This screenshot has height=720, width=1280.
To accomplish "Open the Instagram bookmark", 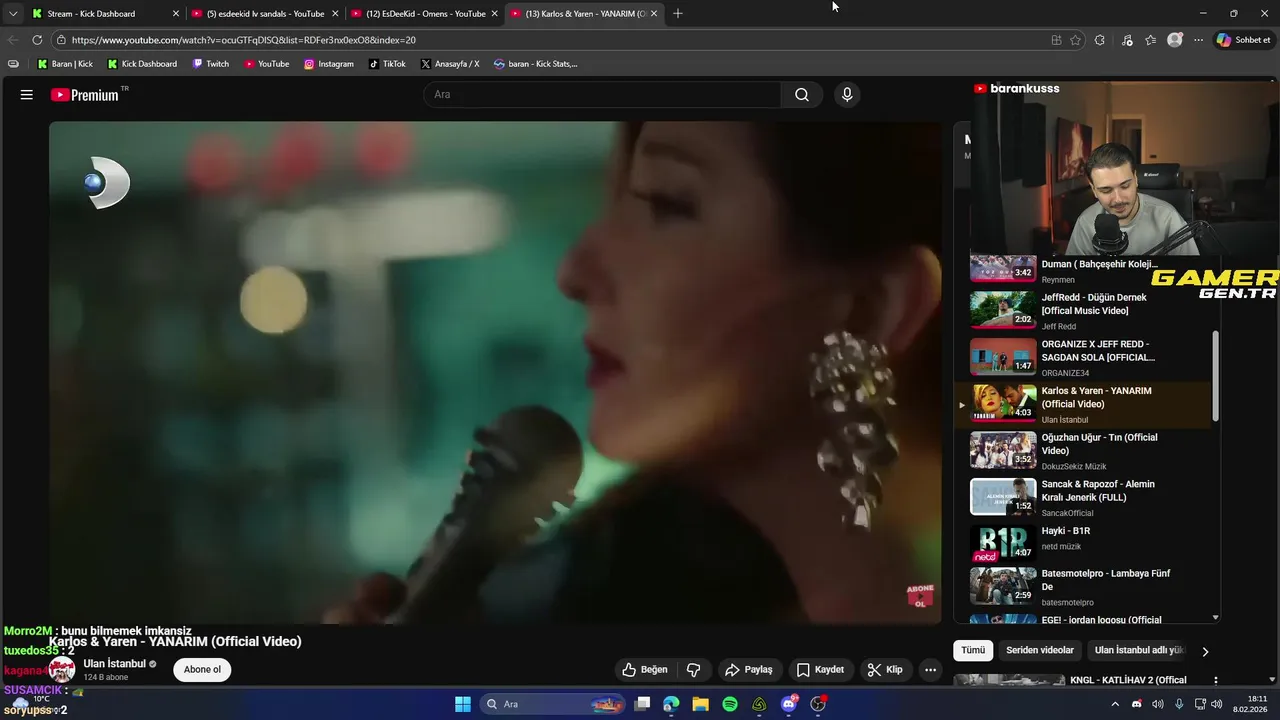I will point(329,64).
